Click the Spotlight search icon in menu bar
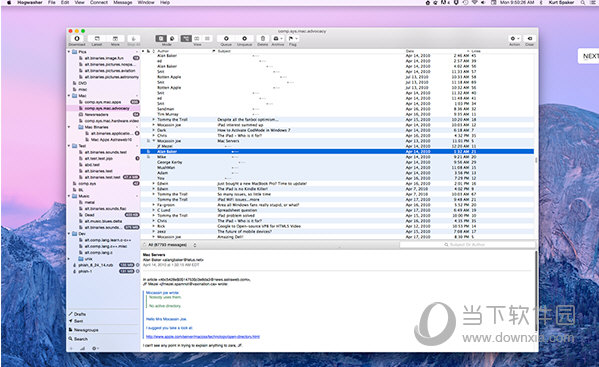This screenshot has width=599, height=367. (583, 2)
